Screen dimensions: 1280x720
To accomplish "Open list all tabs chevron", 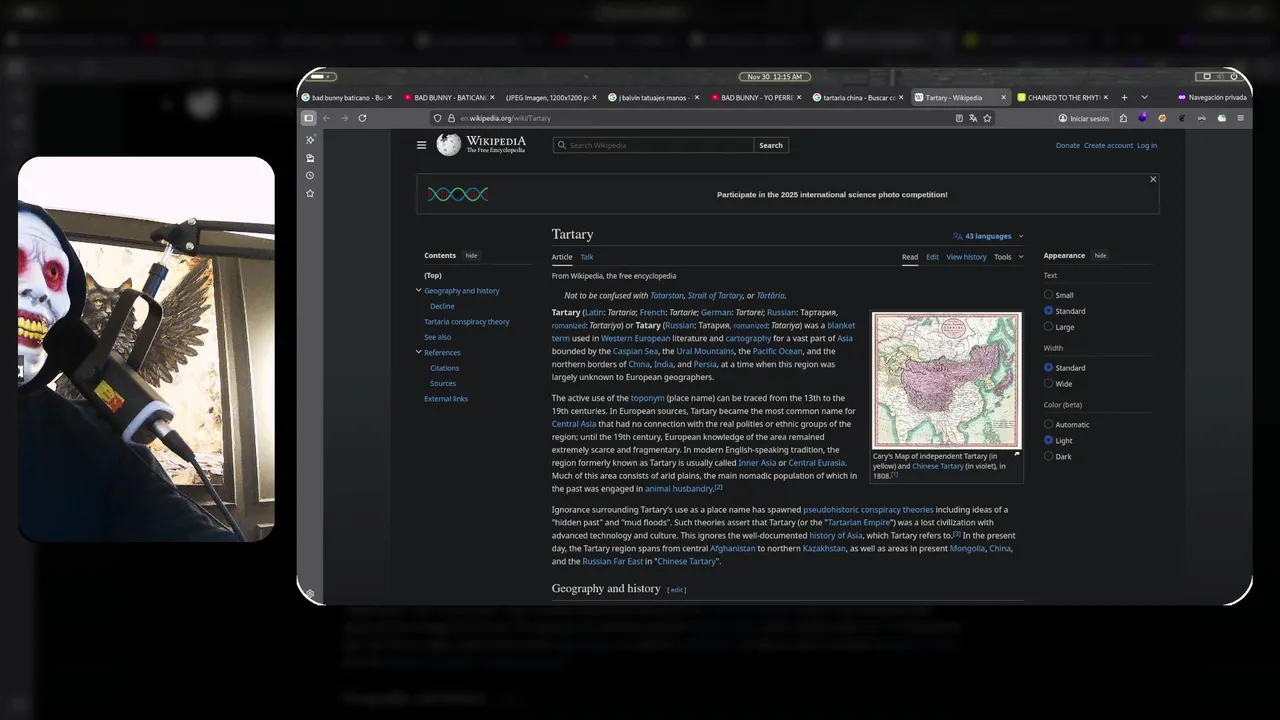I will [1144, 98].
